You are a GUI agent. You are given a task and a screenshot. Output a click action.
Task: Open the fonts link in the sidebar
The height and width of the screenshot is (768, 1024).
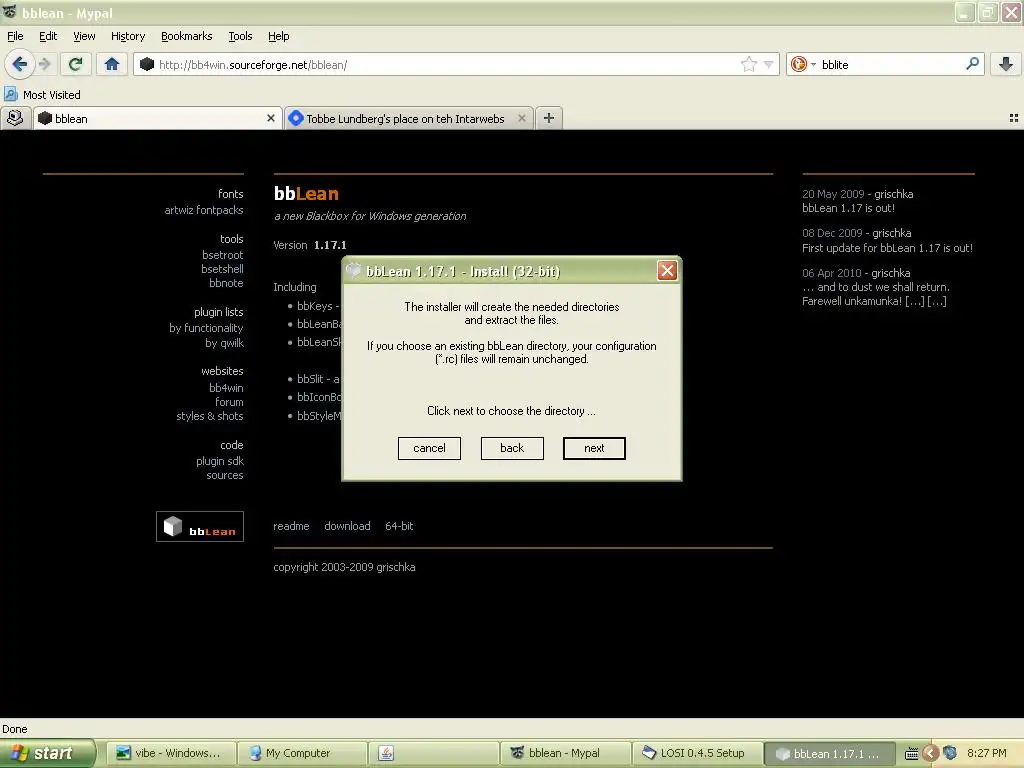pos(231,194)
